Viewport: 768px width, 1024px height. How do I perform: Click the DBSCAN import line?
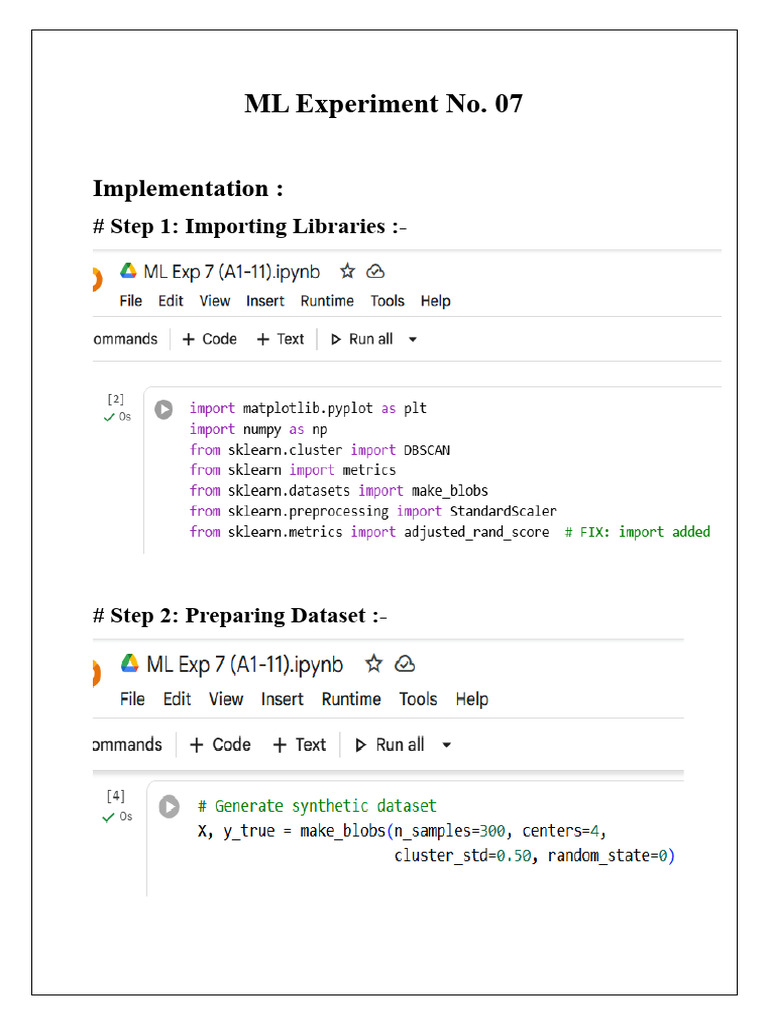(x=319, y=450)
